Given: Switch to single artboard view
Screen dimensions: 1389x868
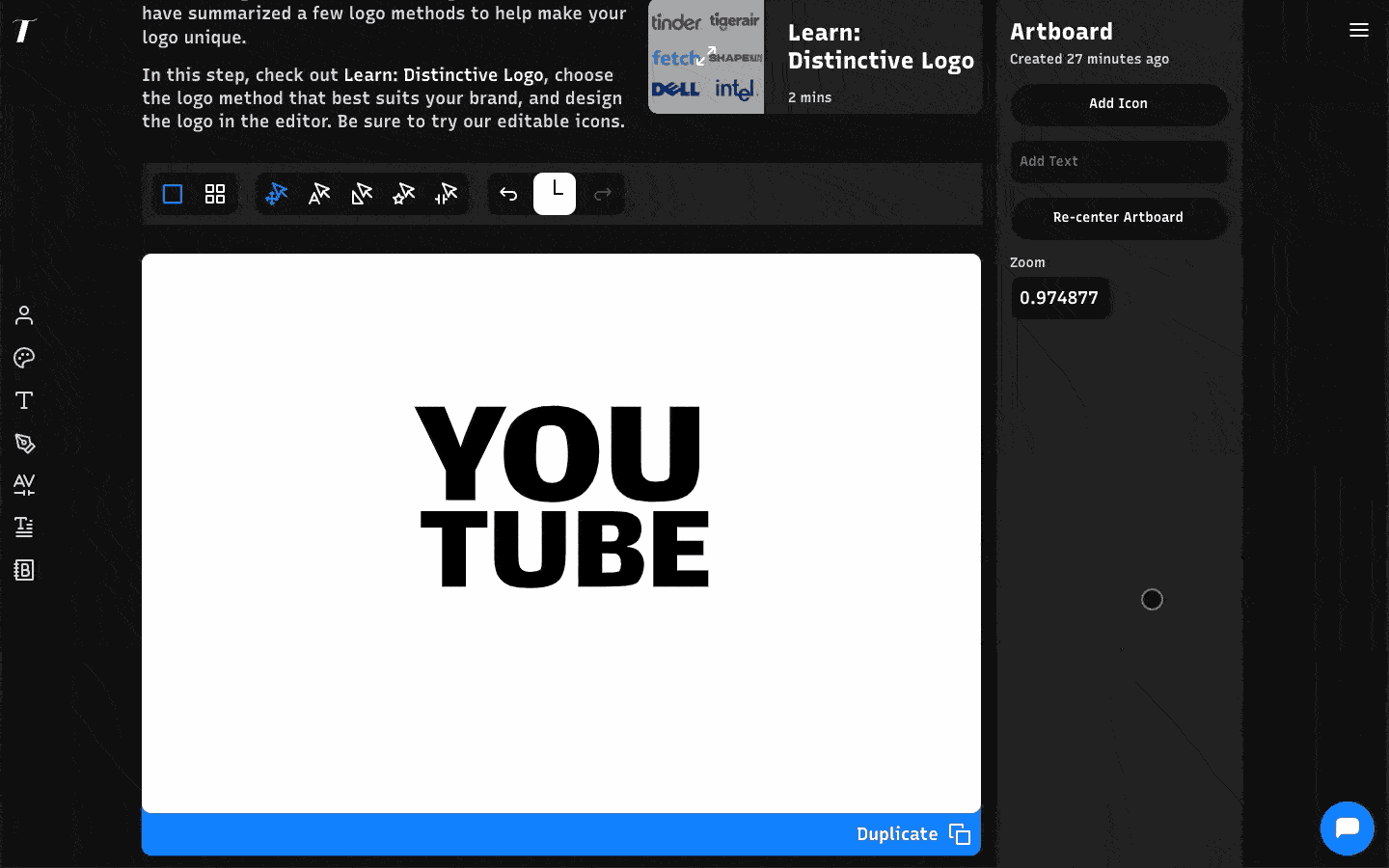Looking at the screenshot, I should (x=173, y=194).
